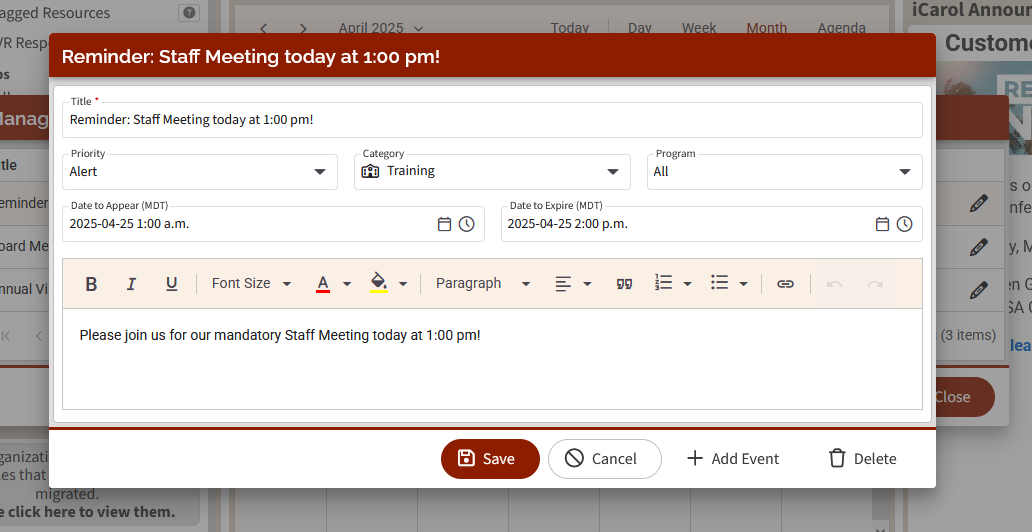Screen dimensions: 1032x532
Task: Open time picker for Date to Expire
Action: [904, 224]
